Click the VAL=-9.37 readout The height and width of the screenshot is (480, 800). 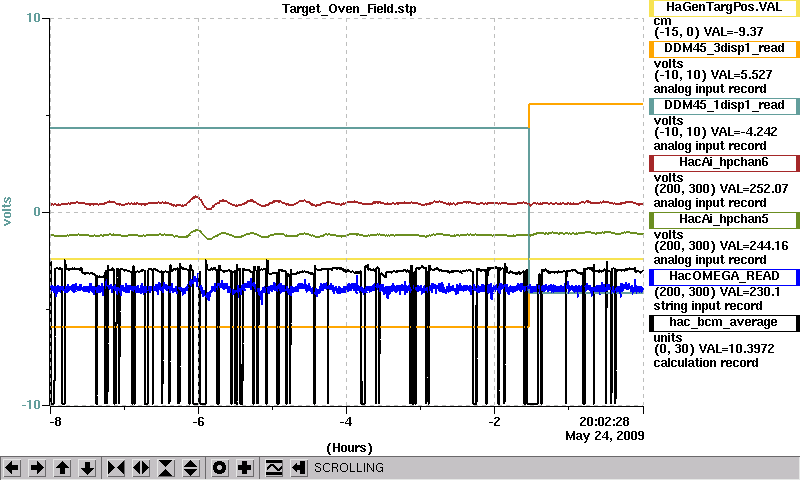734,32
